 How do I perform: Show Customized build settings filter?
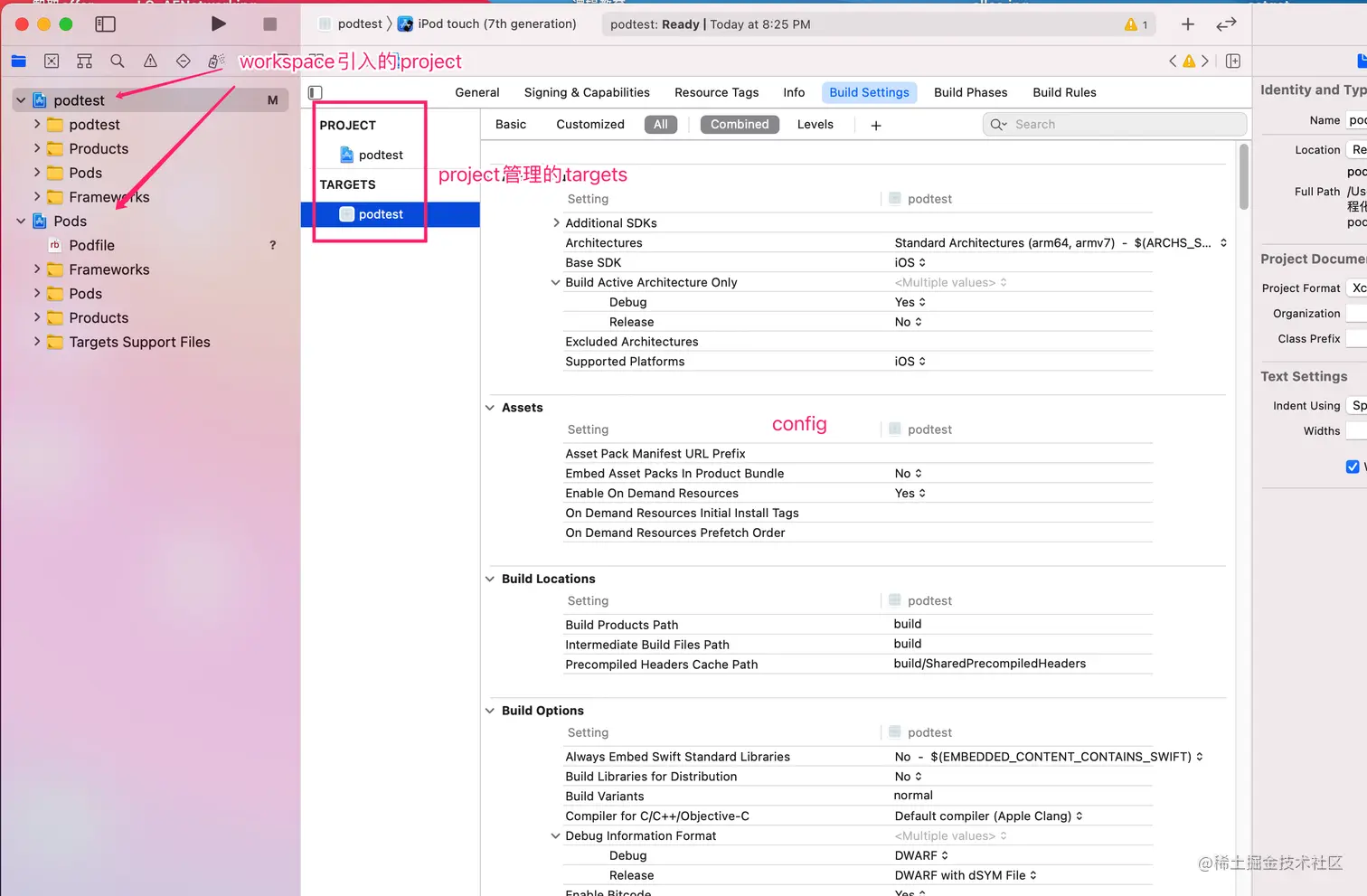tap(590, 124)
